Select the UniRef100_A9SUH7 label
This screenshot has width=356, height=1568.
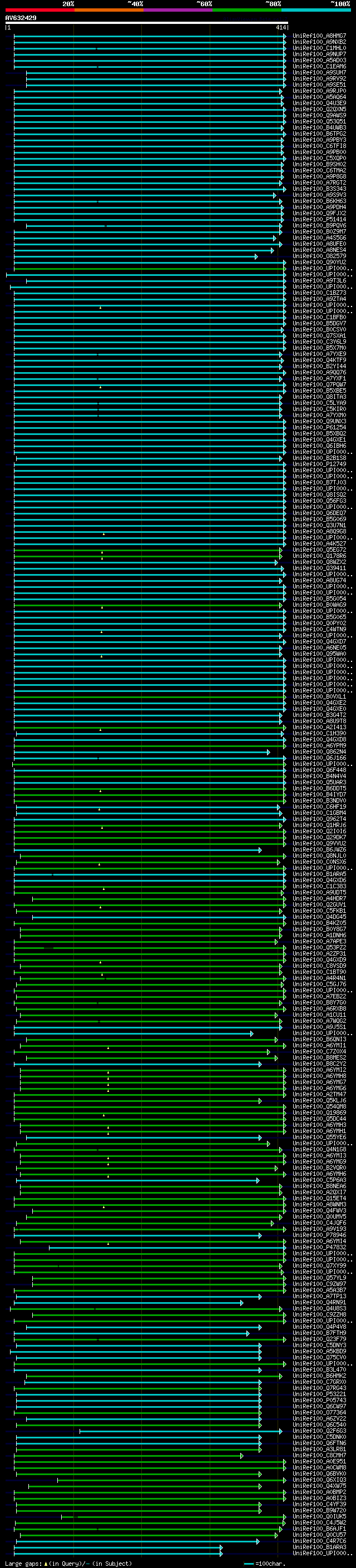[319, 72]
